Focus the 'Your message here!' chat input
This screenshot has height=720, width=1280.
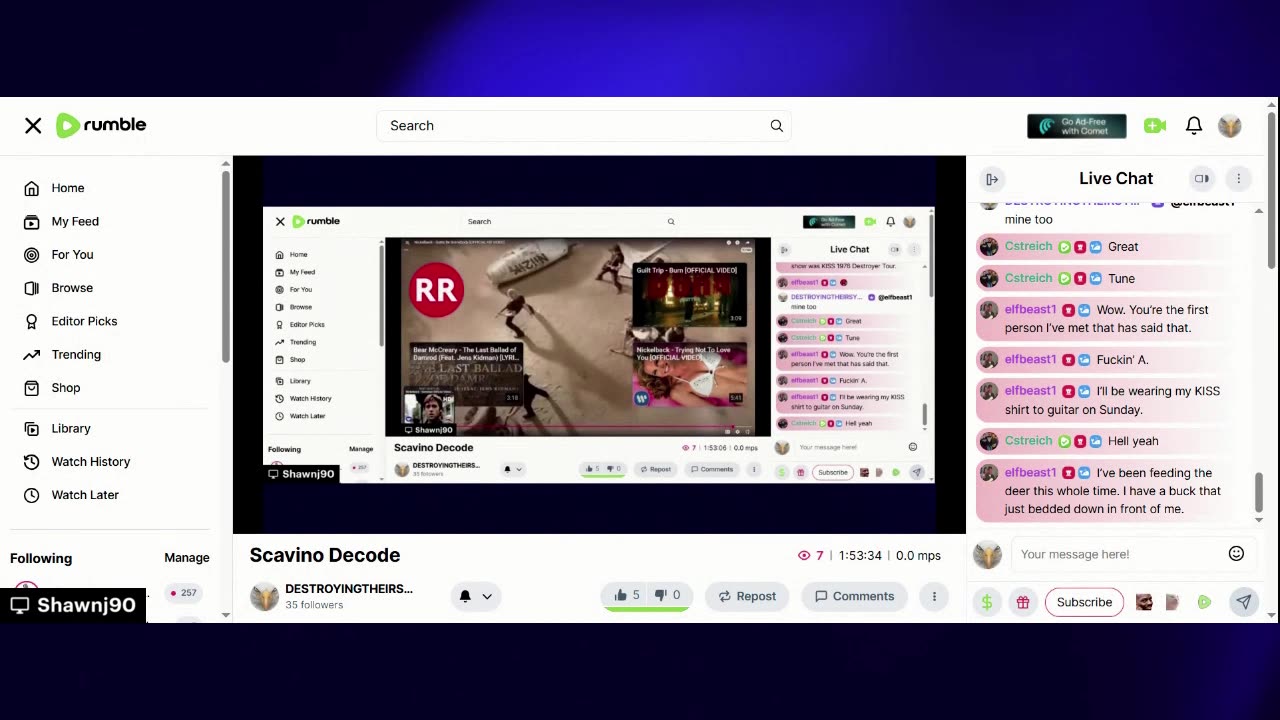point(1118,554)
